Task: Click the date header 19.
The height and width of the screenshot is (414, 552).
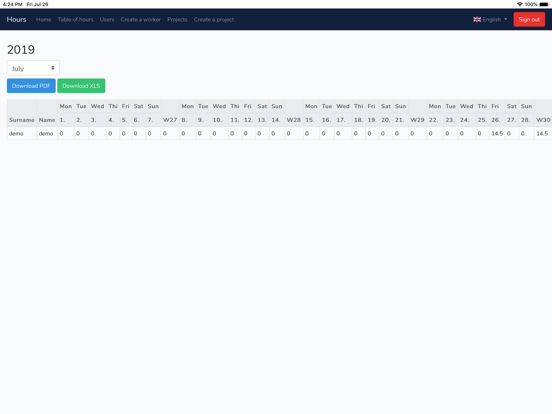Action: pyautogui.click(x=372, y=120)
